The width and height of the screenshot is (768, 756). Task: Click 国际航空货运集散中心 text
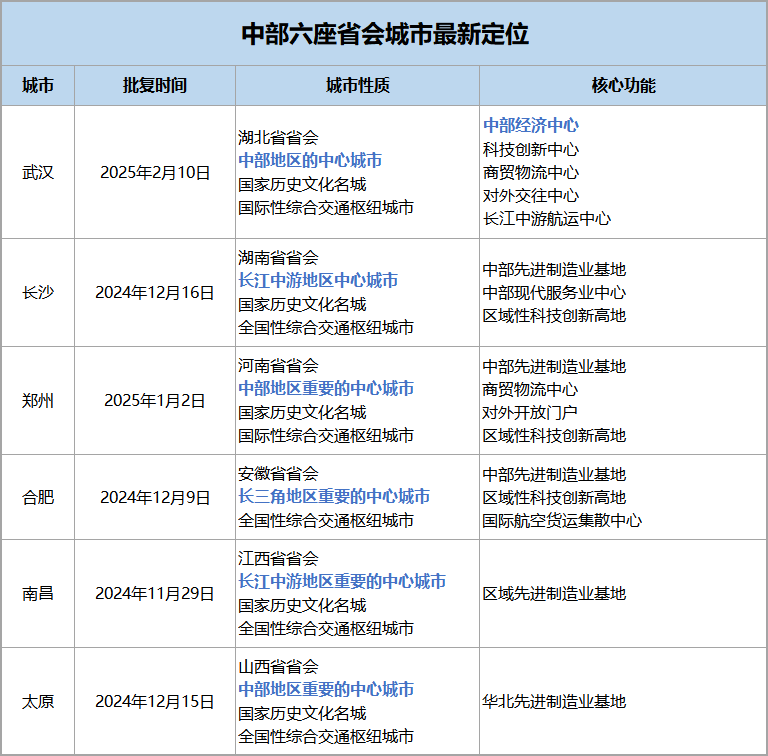[x=562, y=521]
